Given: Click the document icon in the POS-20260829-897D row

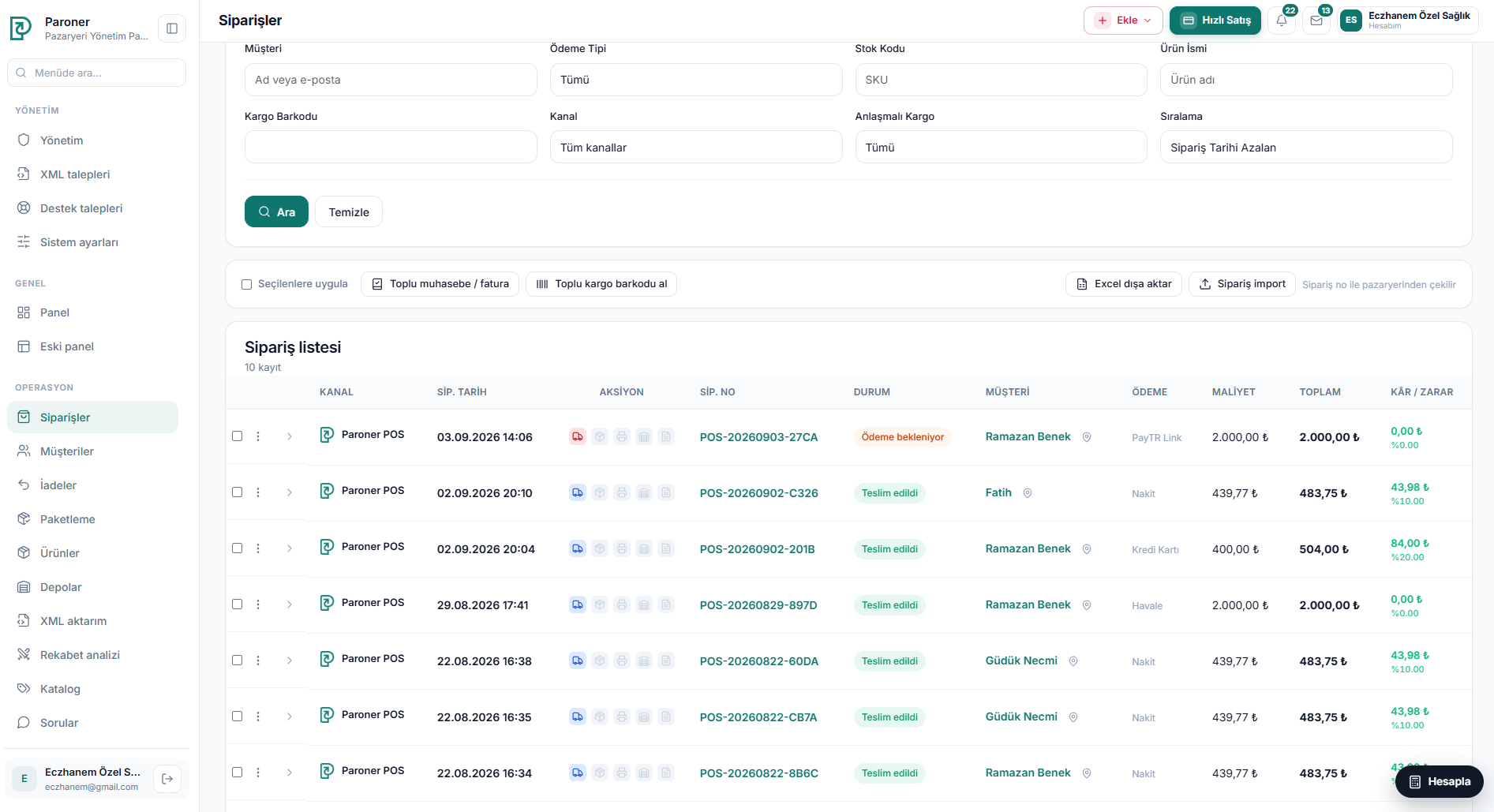Looking at the screenshot, I should pyautogui.click(x=666, y=604).
